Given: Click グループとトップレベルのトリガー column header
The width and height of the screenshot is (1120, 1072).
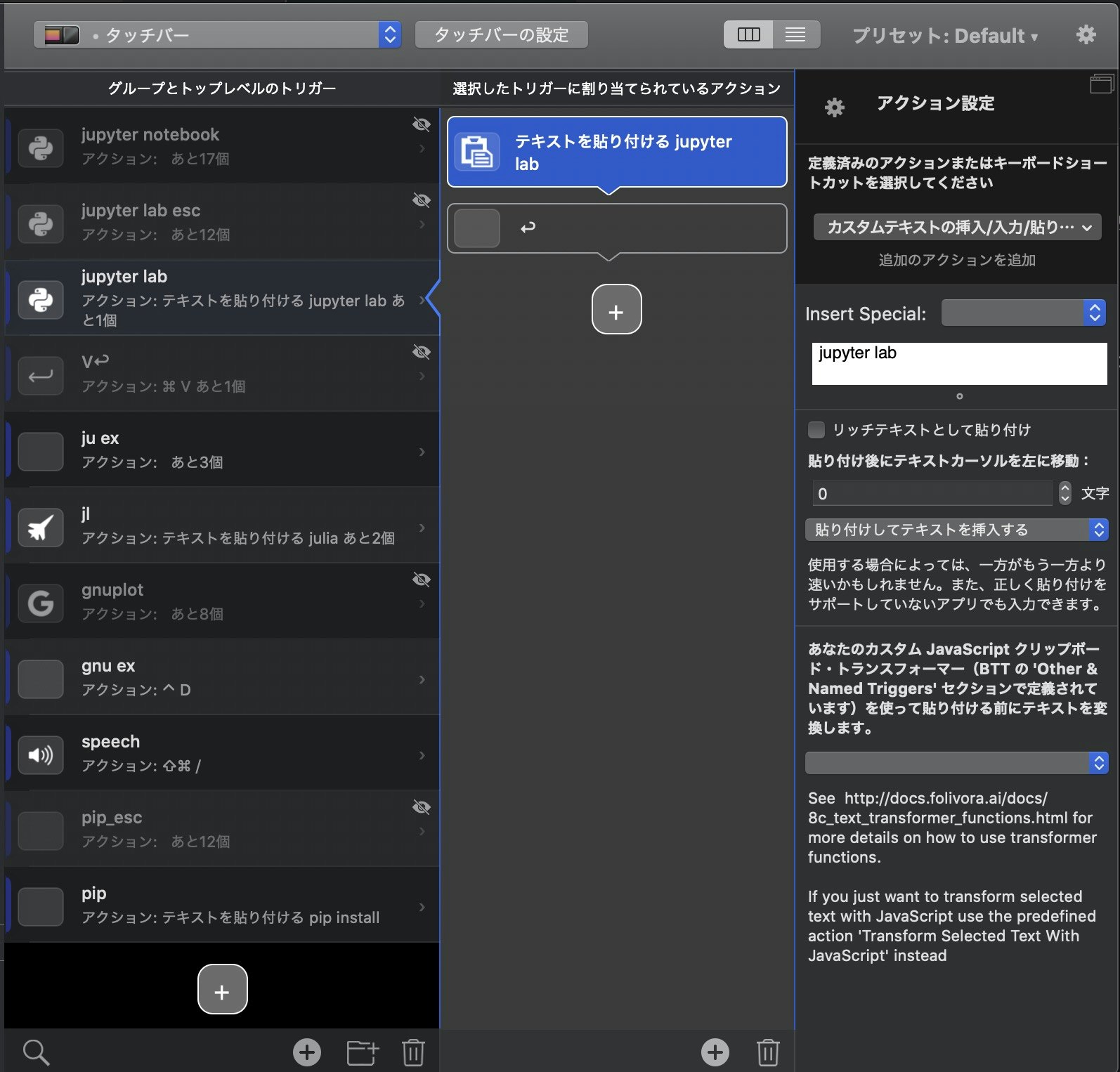Looking at the screenshot, I should tap(222, 89).
